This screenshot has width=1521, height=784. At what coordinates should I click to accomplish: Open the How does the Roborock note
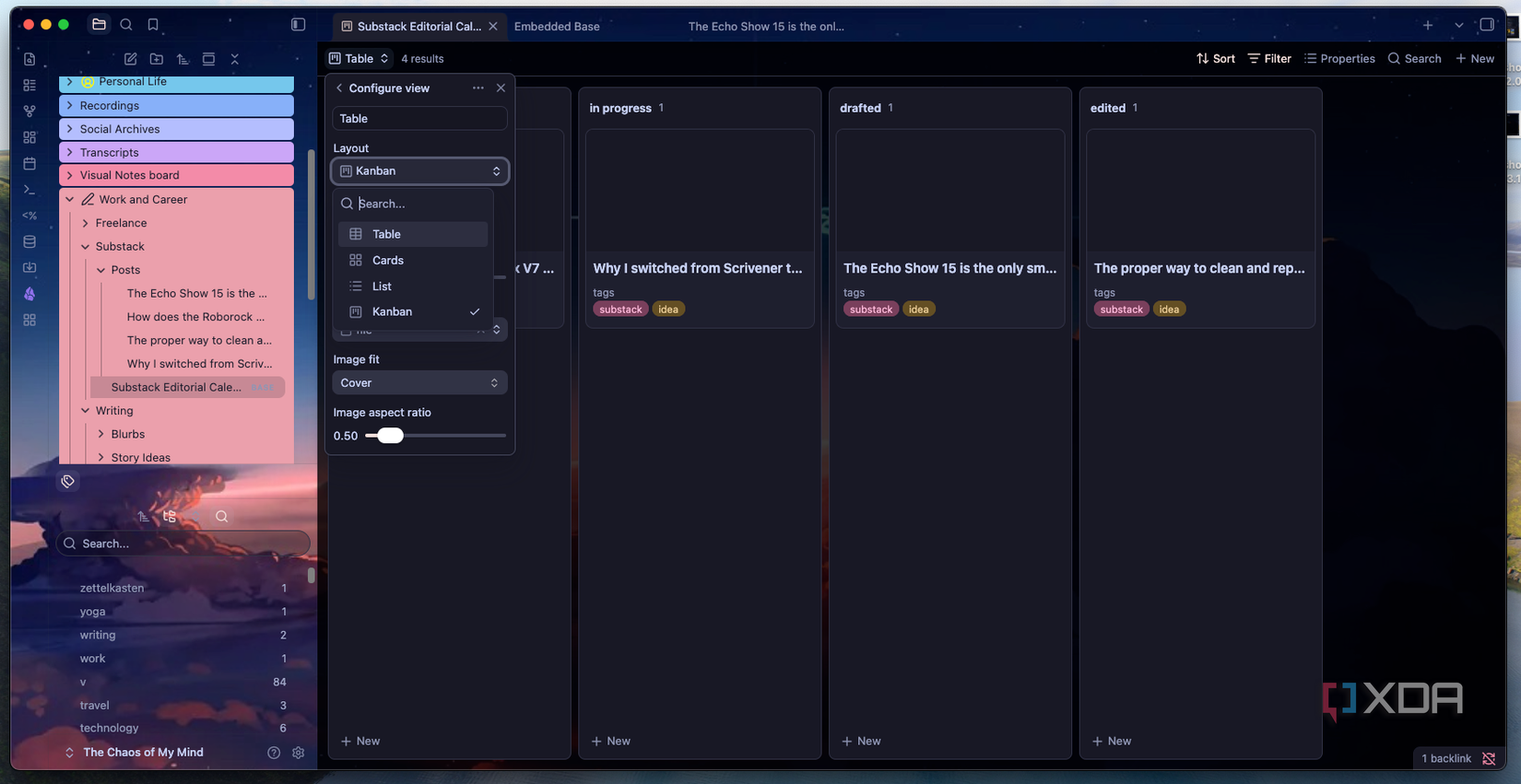coord(196,317)
